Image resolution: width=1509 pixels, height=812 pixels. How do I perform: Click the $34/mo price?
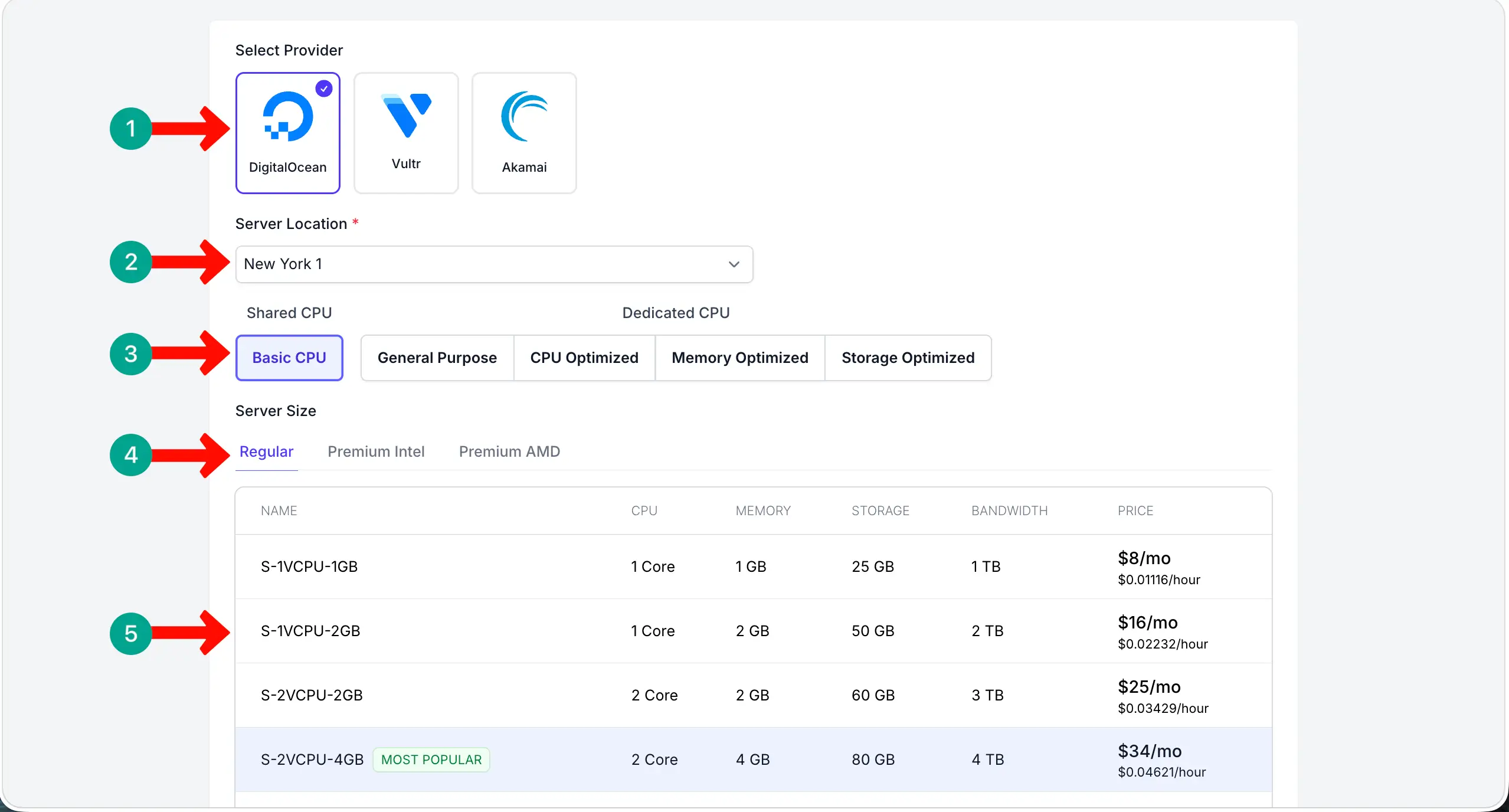pos(1150,751)
